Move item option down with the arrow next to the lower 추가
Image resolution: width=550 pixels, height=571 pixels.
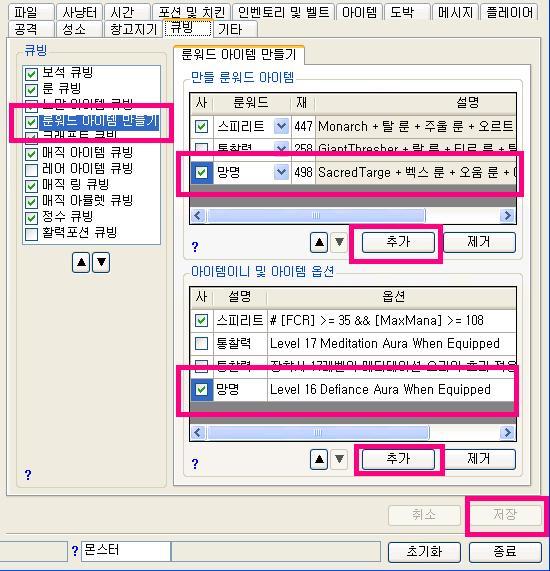pyautogui.click(x=339, y=459)
